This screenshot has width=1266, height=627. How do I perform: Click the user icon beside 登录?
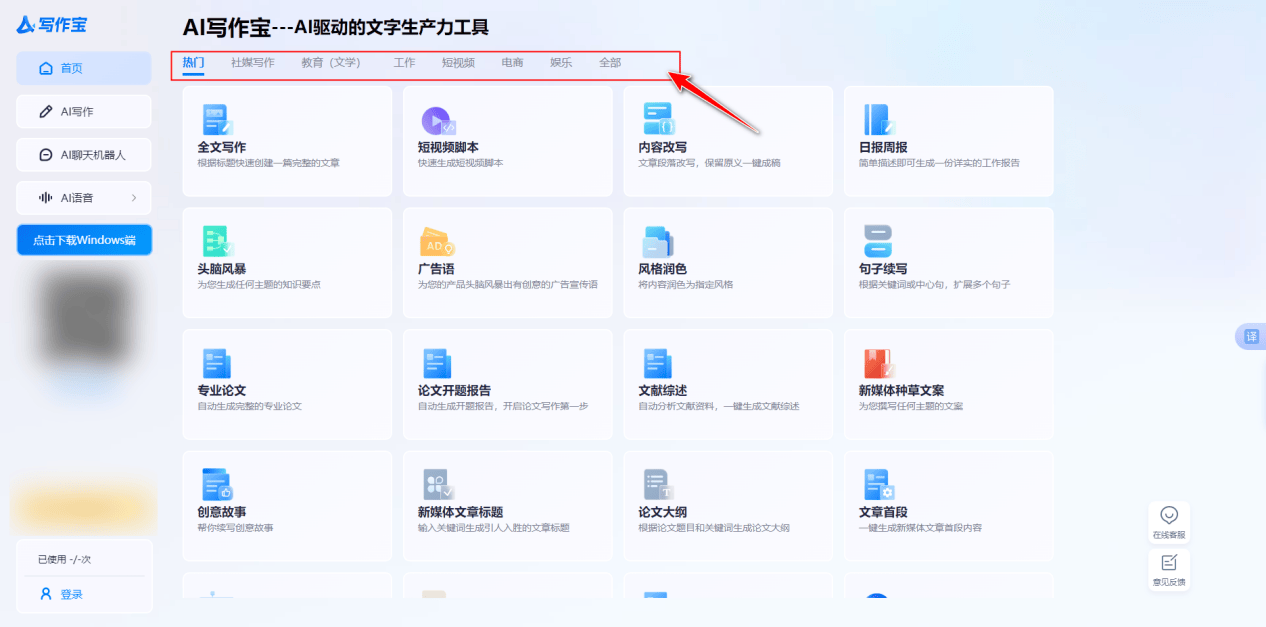coord(45,594)
